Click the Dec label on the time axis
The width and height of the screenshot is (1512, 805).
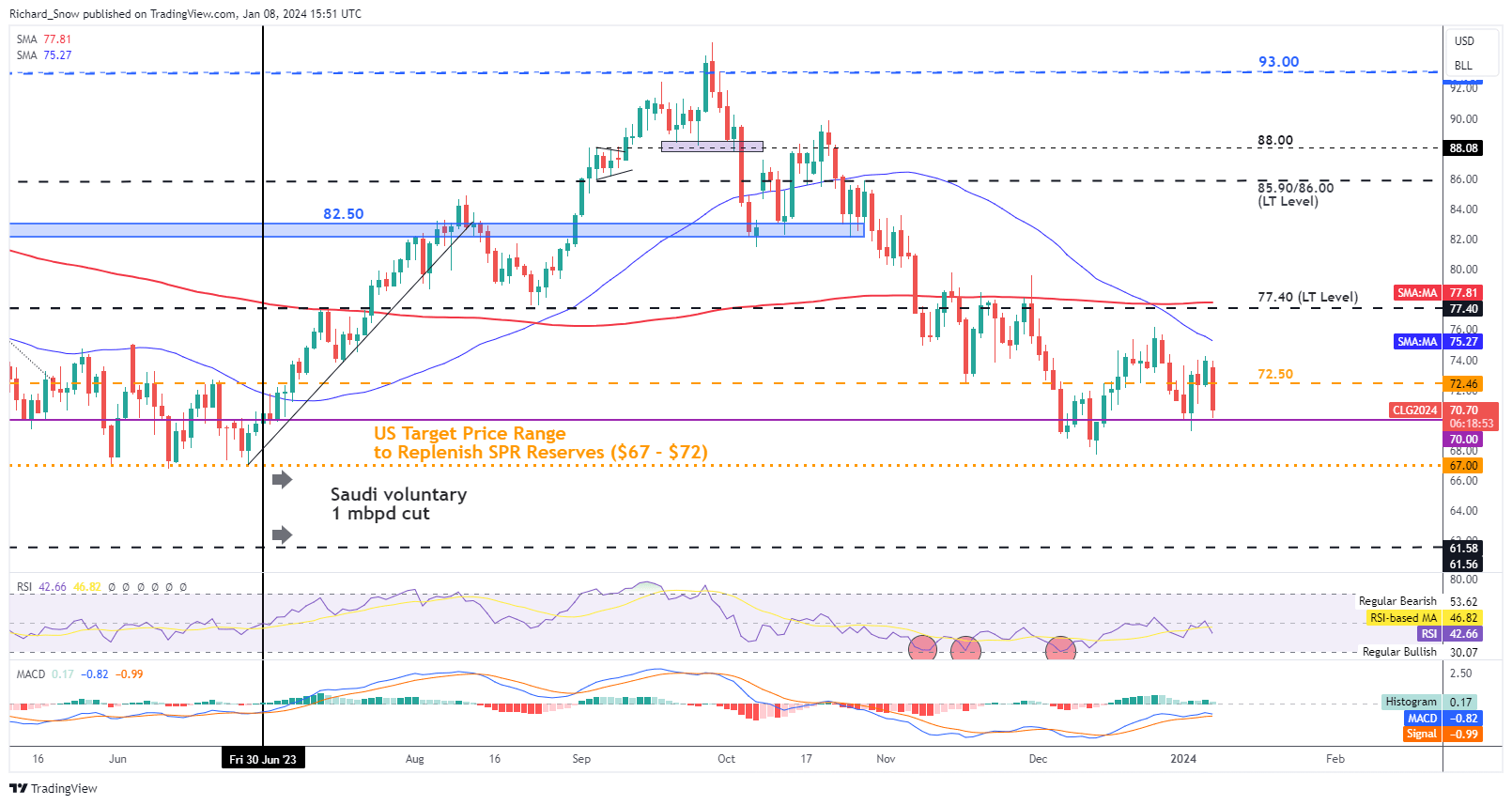[x=1038, y=759]
